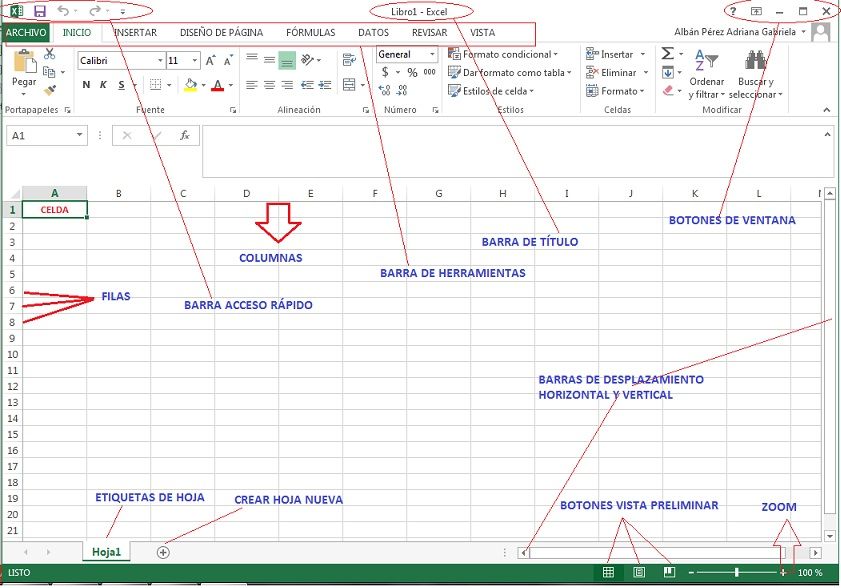841x588 pixels.
Task: Click the Buscar y seleccionar binoculars icon
Action: (756, 63)
